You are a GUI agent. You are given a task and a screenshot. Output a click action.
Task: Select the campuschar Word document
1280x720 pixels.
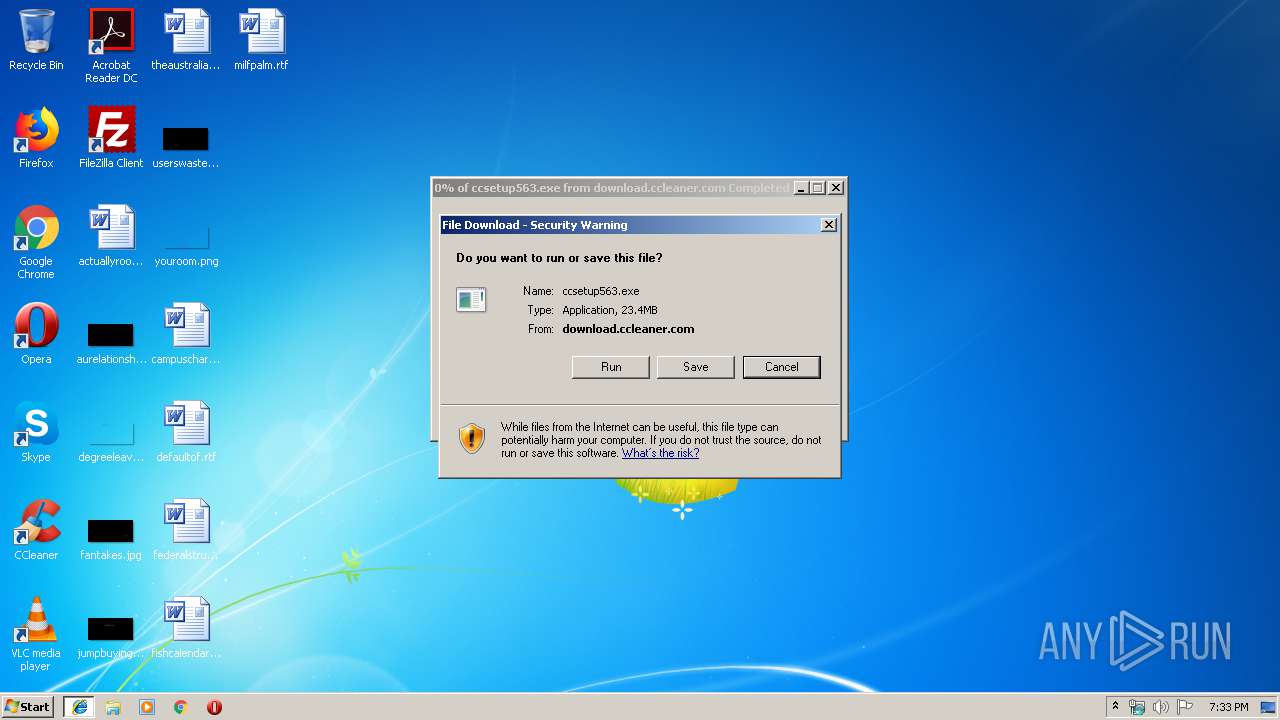(186, 334)
